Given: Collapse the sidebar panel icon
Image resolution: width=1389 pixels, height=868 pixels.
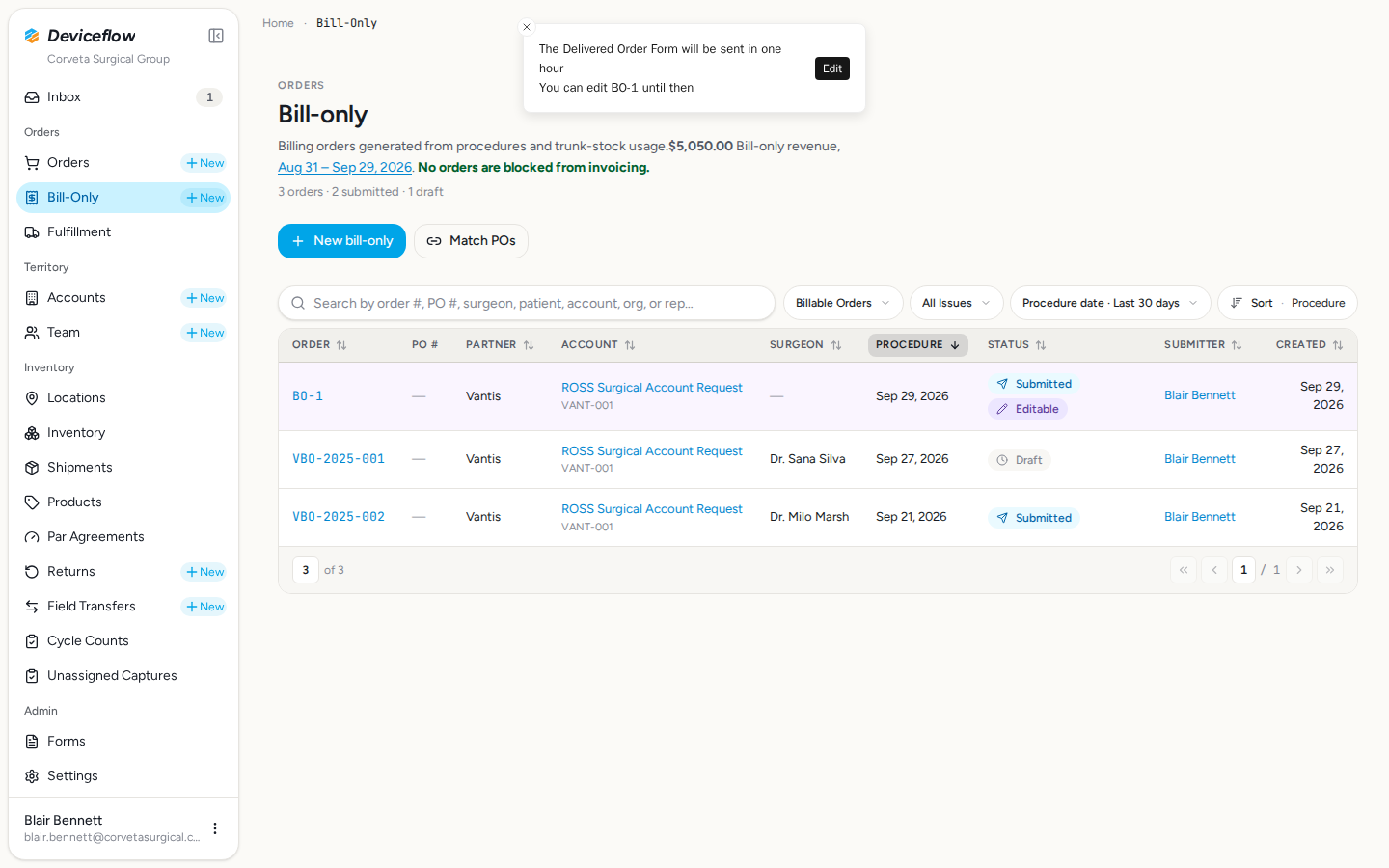Looking at the screenshot, I should tap(216, 36).
